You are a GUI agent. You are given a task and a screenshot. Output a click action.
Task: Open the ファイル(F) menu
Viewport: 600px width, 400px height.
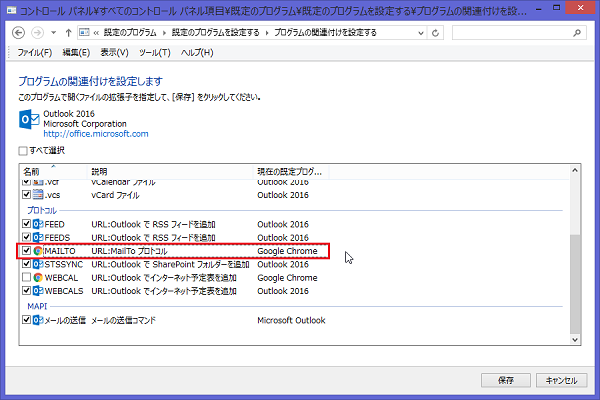point(34,52)
